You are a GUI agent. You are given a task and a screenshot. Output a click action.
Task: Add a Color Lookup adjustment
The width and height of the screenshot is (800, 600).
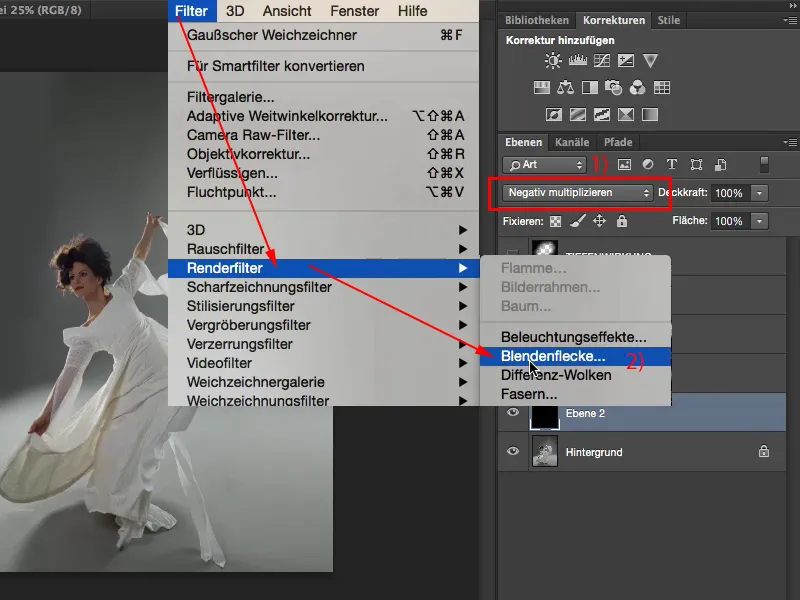(662, 88)
